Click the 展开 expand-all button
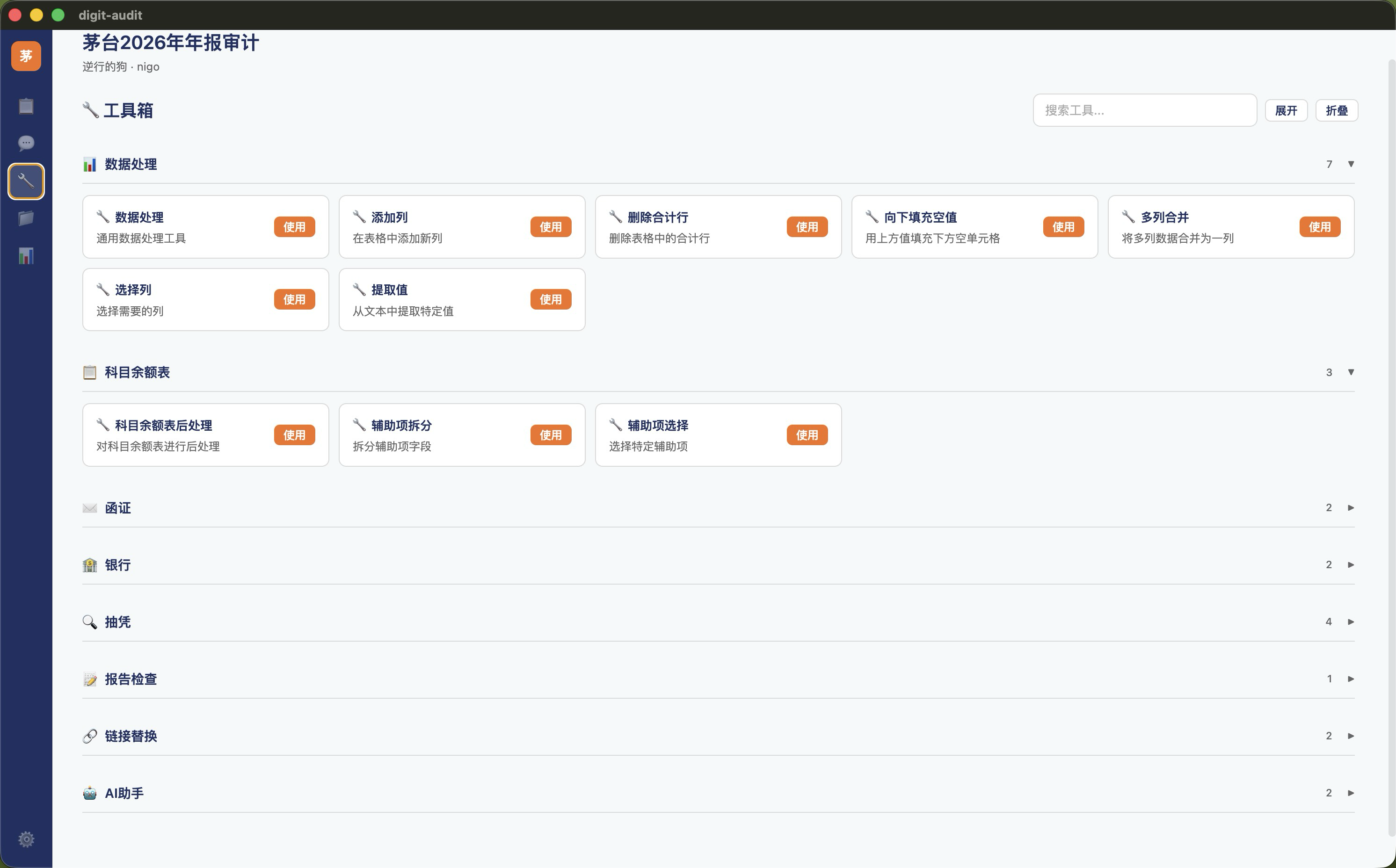The width and height of the screenshot is (1396, 868). (x=1286, y=110)
